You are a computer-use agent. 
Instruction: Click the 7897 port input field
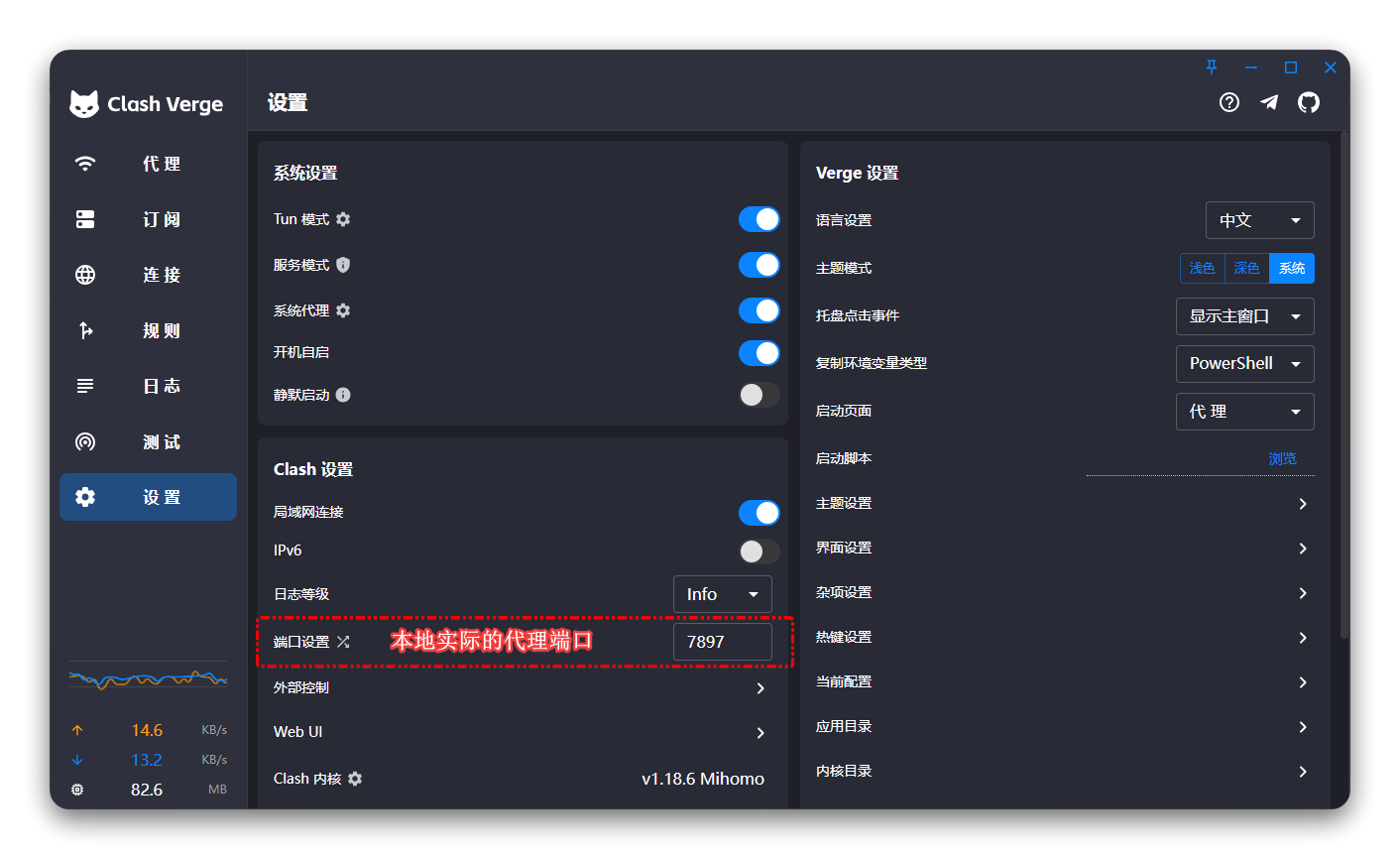click(723, 642)
